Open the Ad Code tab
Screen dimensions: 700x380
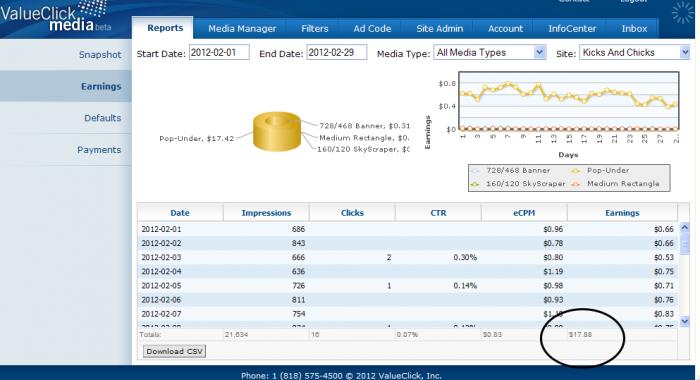(372, 29)
